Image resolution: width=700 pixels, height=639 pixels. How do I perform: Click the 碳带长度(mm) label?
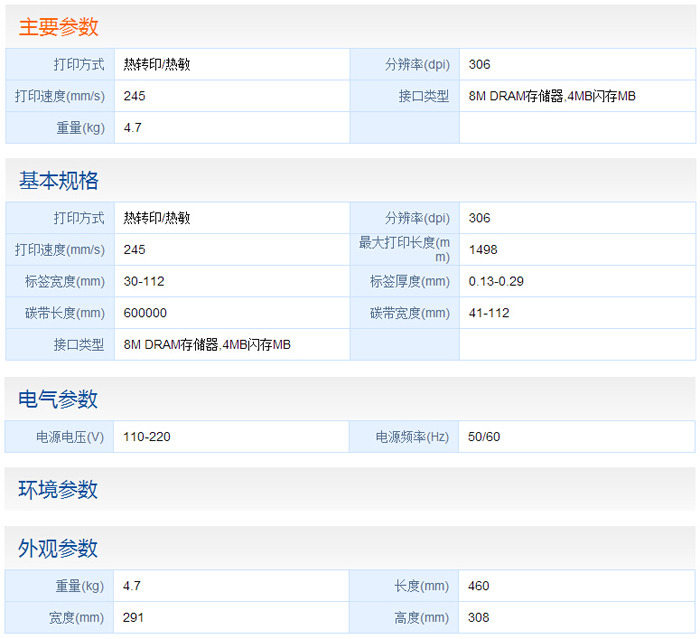point(65,313)
